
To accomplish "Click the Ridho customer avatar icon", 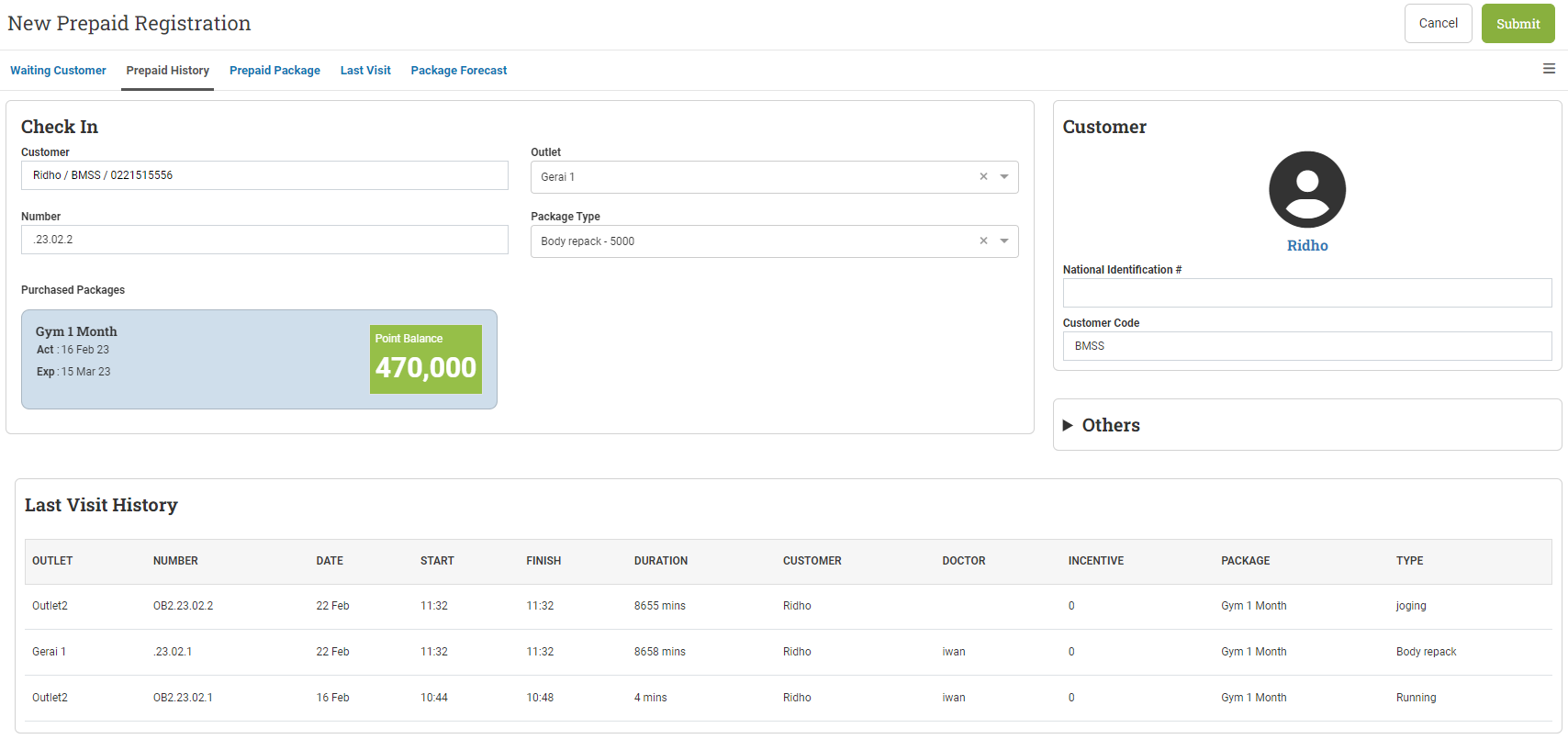I will [x=1307, y=190].
